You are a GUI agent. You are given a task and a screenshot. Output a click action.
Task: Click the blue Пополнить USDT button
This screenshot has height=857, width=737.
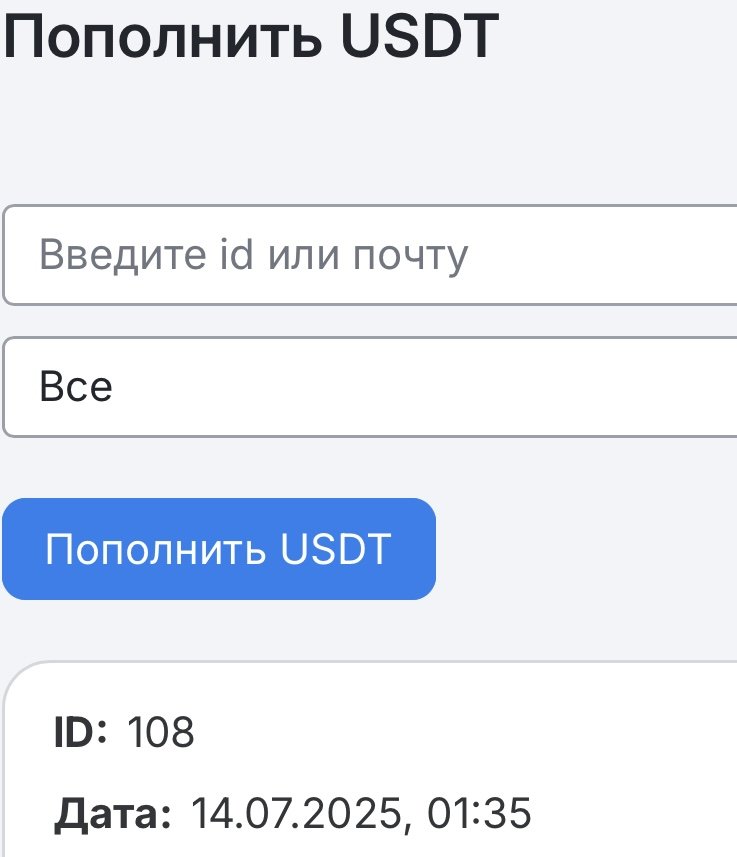click(x=219, y=549)
